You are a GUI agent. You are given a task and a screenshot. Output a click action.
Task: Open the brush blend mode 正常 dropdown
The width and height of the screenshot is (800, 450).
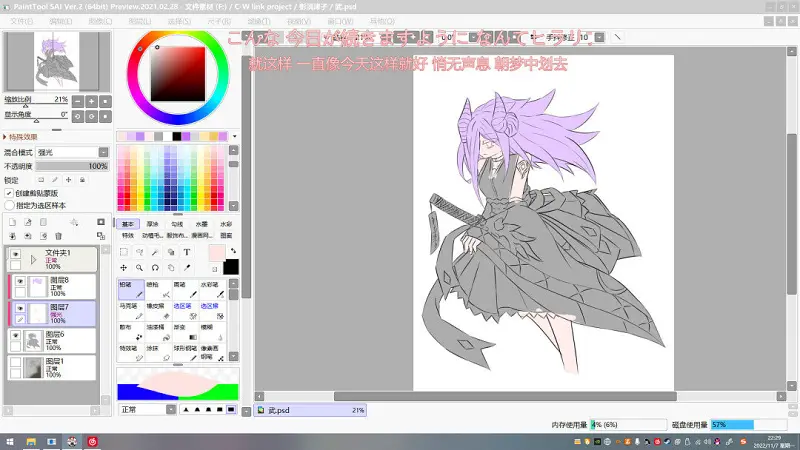pos(147,409)
